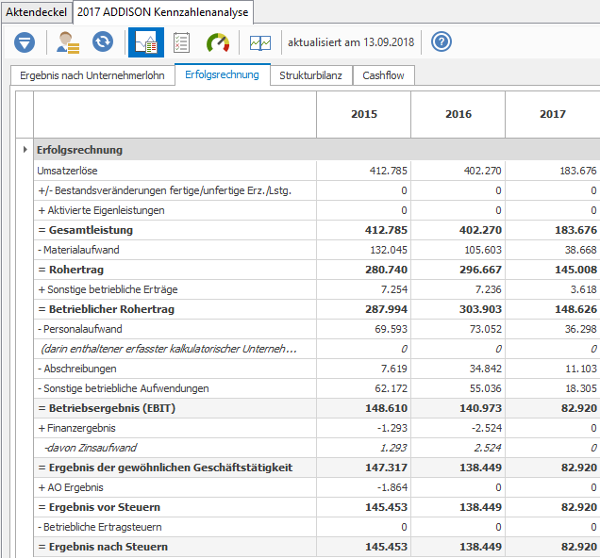This screenshot has width=600, height=558.
Task: Click Umsatzerlöse 2015 value 412.785
Action: pyautogui.click(x=388, y=171)
